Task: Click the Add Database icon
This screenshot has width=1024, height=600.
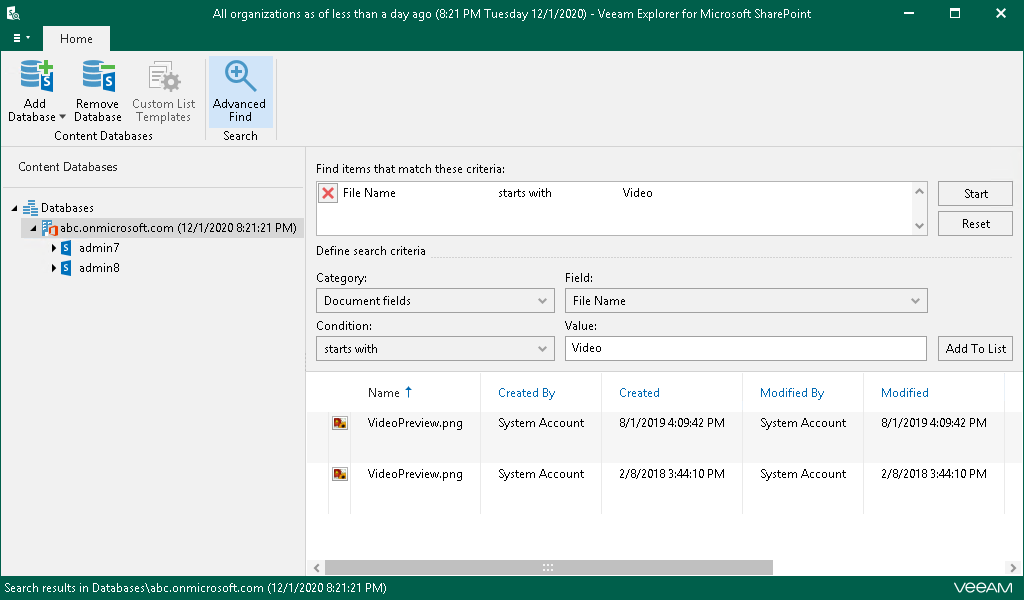Action: pyautogui.click(x=36, y=77)
